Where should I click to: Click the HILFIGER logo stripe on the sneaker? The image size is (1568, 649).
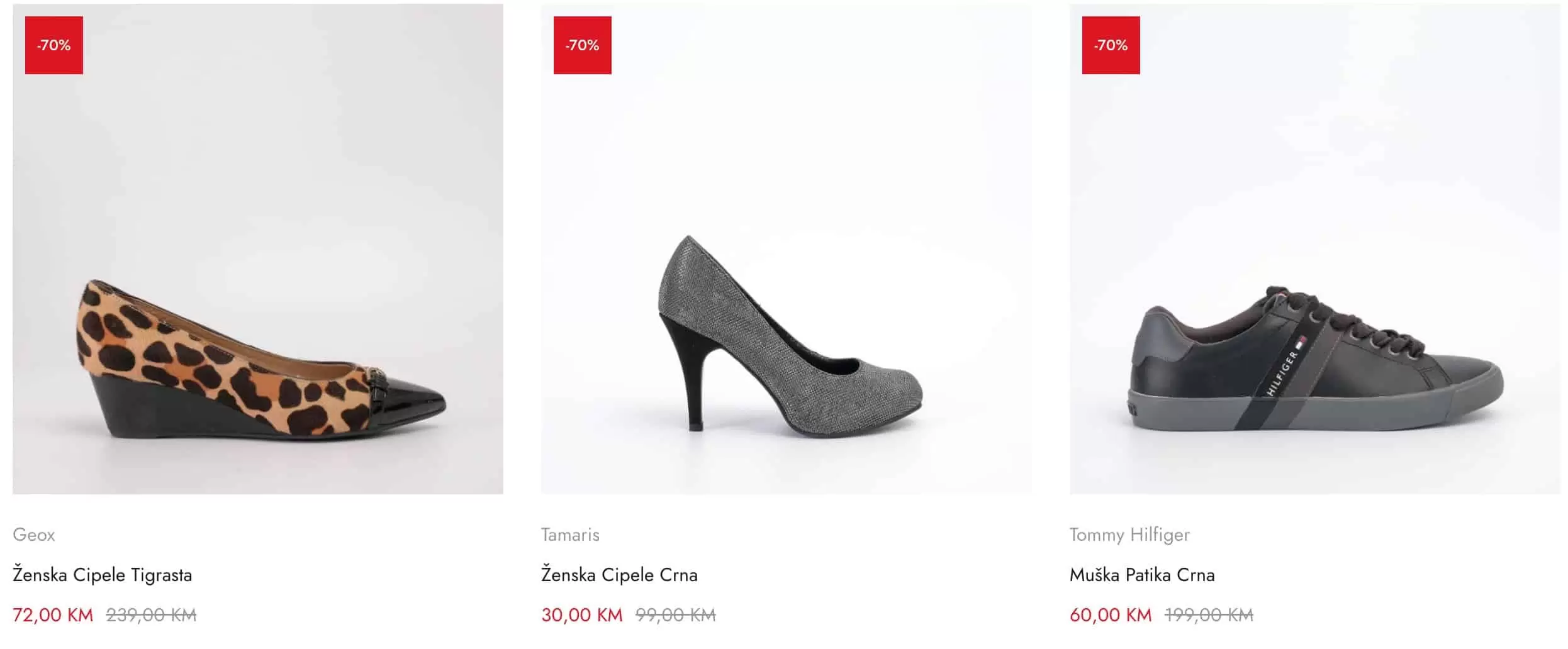(x=1284, y=372)
